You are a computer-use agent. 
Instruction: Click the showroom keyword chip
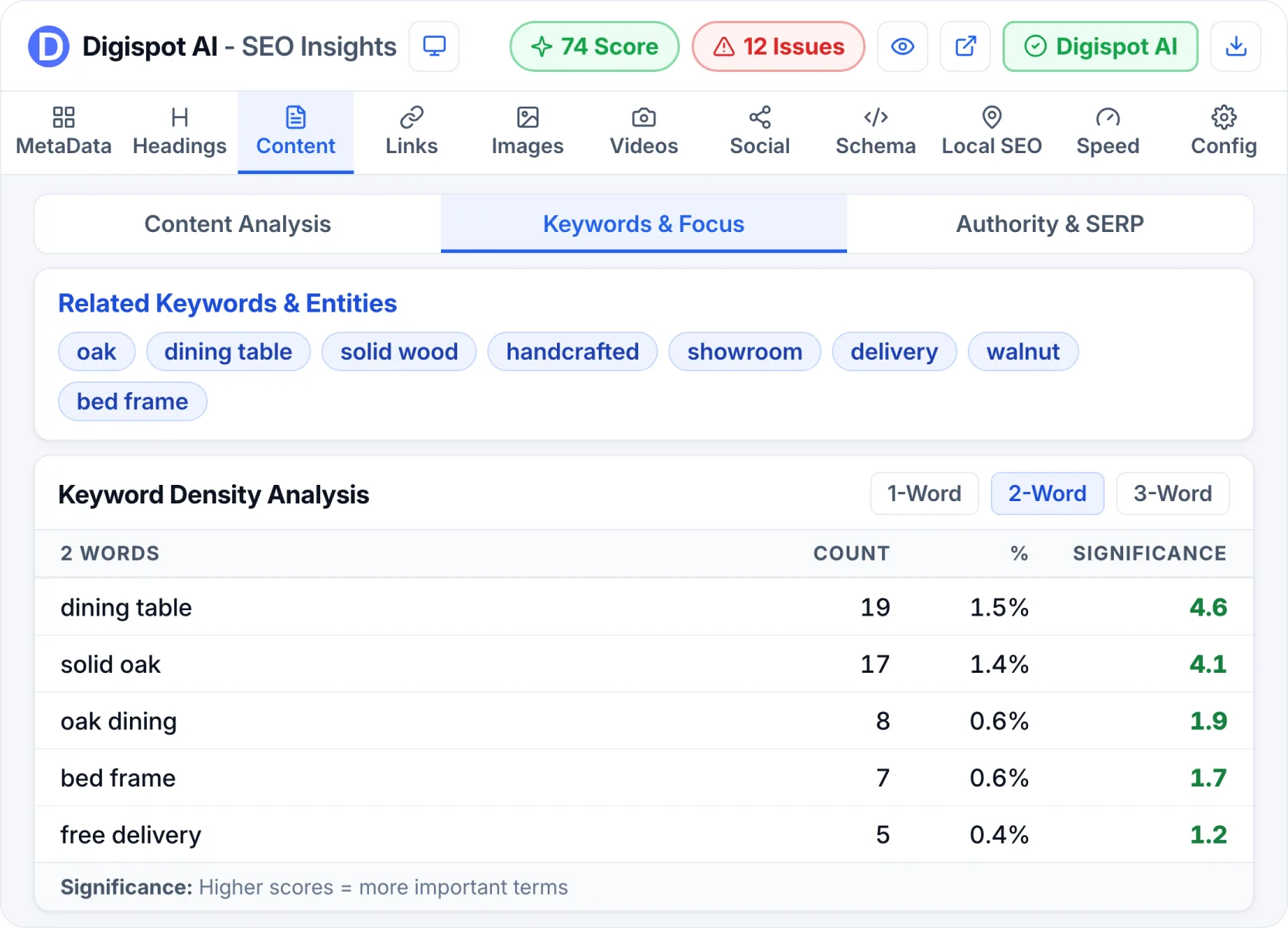coord(745,352)
